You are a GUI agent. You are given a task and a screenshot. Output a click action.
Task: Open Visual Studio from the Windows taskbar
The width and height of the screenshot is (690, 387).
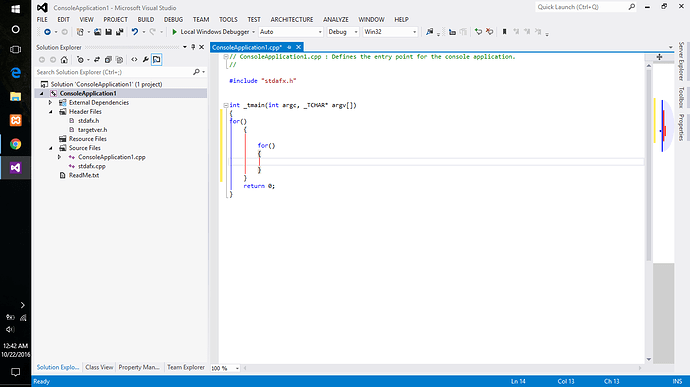[15, 168]
